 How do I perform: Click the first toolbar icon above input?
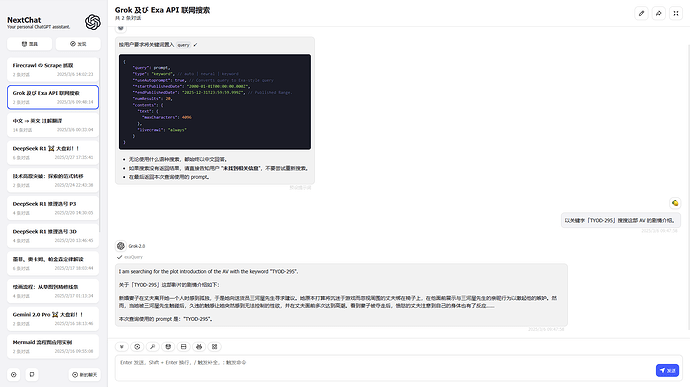122,347
